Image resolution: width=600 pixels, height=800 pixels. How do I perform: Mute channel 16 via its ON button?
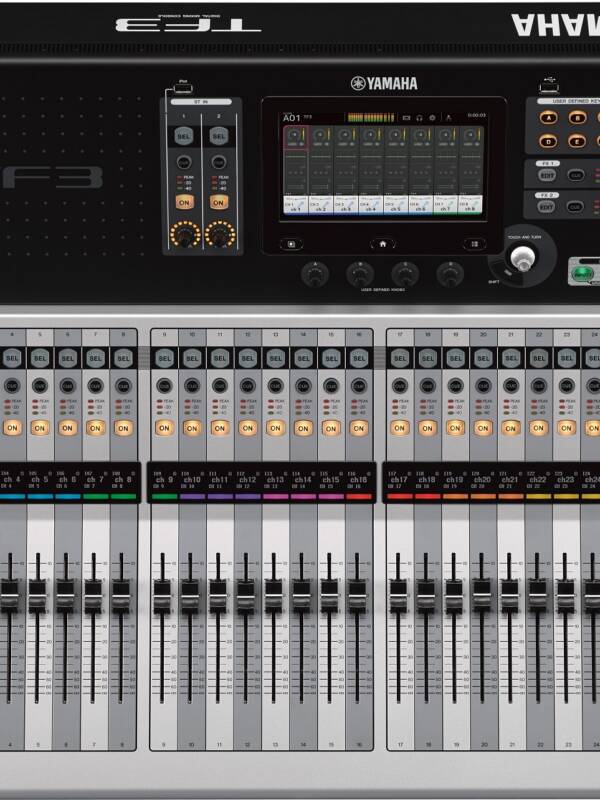tap(359, 428)
